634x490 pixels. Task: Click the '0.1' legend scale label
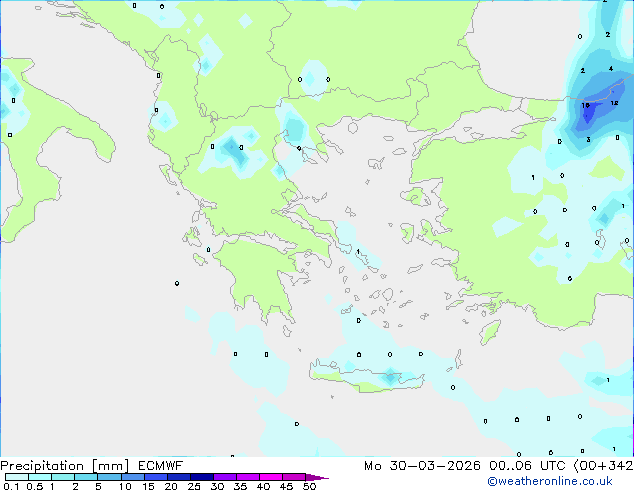(x=11, y=486)
